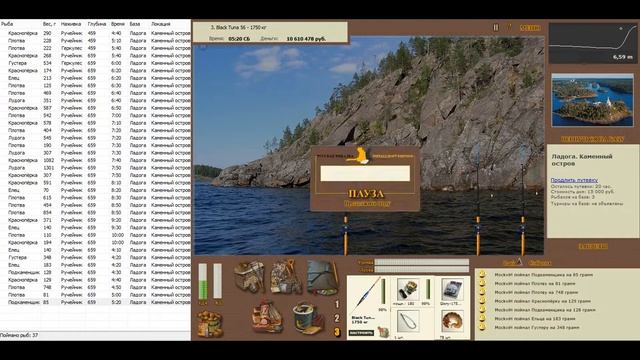This screenshot has height=360, width=640.
Task: Click the orange button below the location info panel
Action: pos(593,246)
